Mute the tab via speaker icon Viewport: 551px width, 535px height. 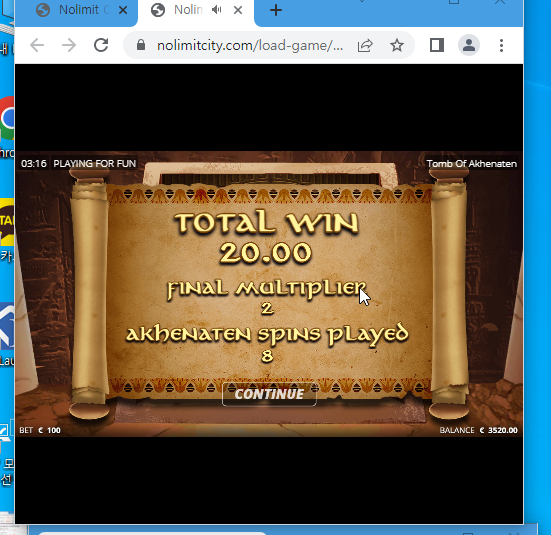216,10
